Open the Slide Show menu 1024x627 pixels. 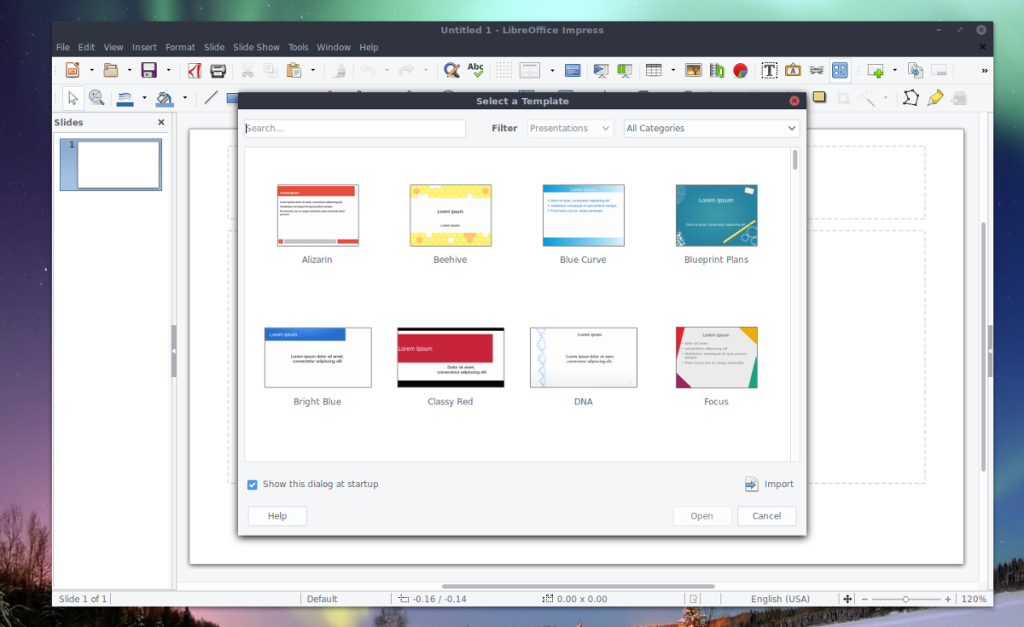(x=256, y=46)
